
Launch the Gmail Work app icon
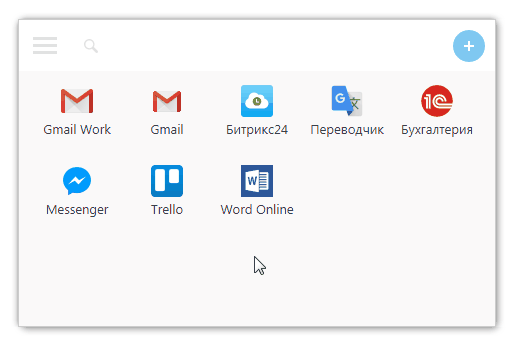(77, 101)
